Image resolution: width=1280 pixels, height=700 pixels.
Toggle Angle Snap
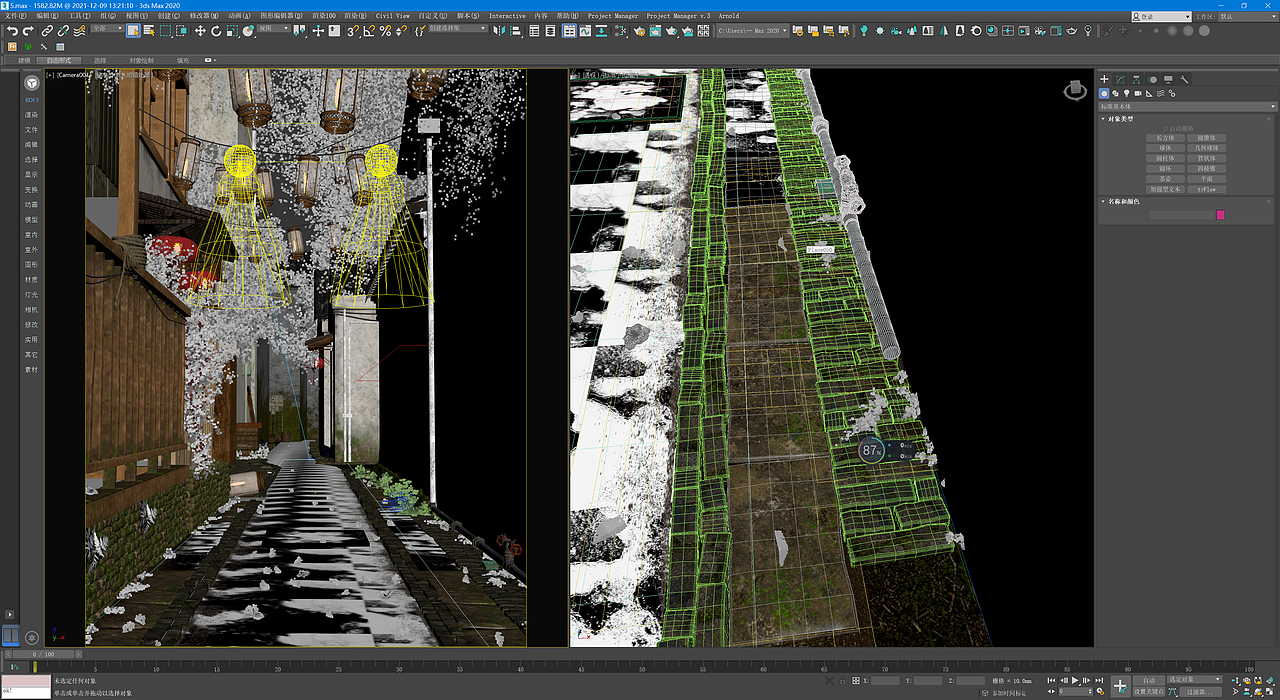pos(369,31)
